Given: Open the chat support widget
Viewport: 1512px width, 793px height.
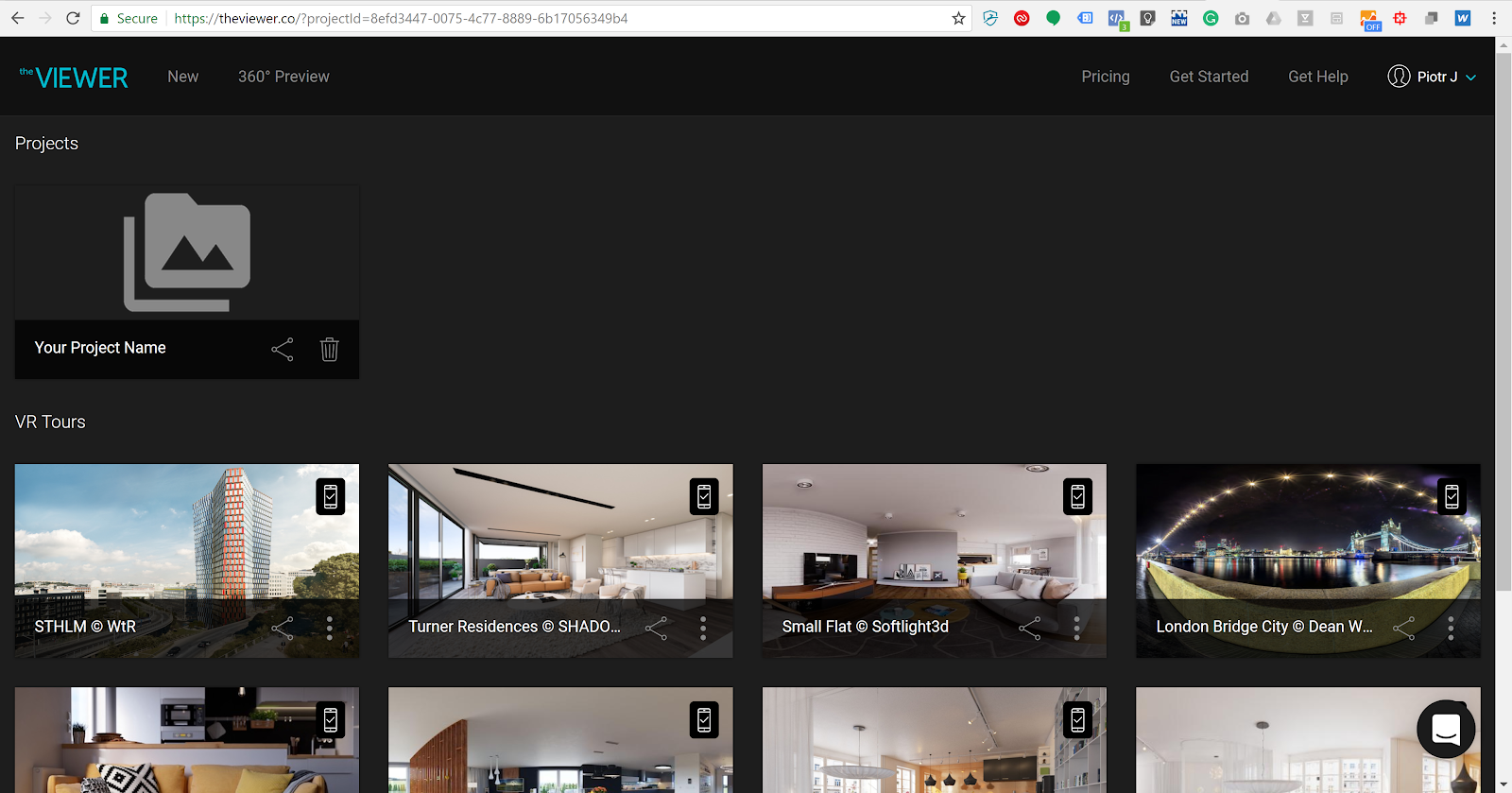Looking at the screenshot, I should [x=1446, y=729].
